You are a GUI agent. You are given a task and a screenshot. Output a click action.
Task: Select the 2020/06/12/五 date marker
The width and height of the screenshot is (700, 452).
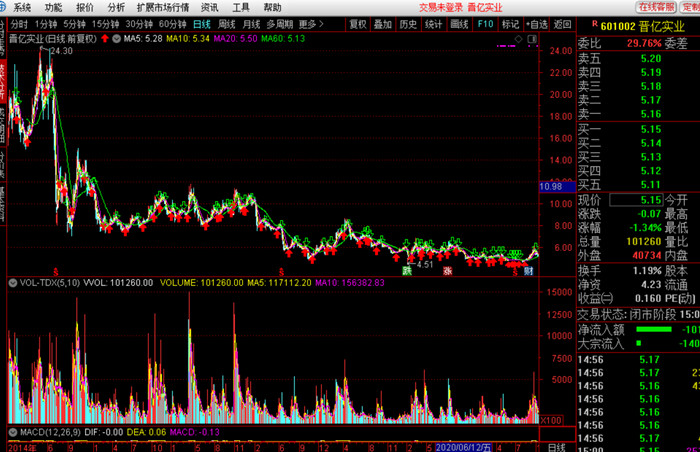463,448
